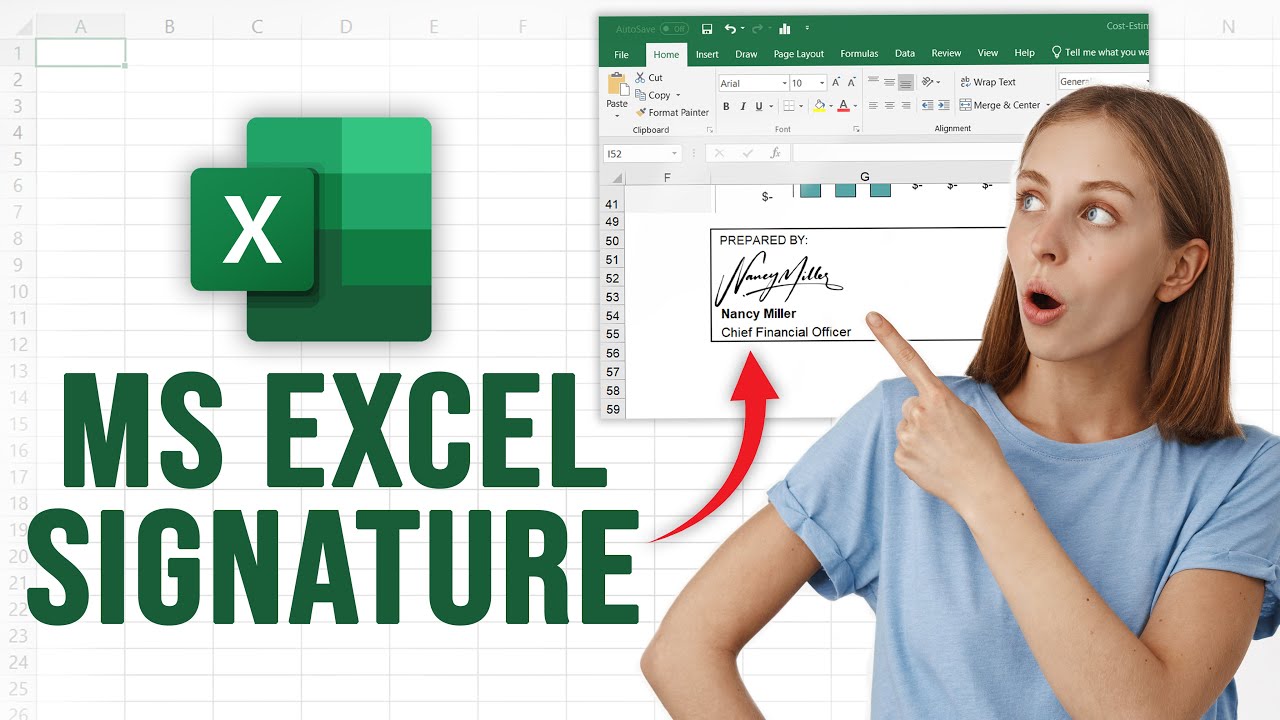Open the Undo history dropdown arrow

[x=743, y=29]
